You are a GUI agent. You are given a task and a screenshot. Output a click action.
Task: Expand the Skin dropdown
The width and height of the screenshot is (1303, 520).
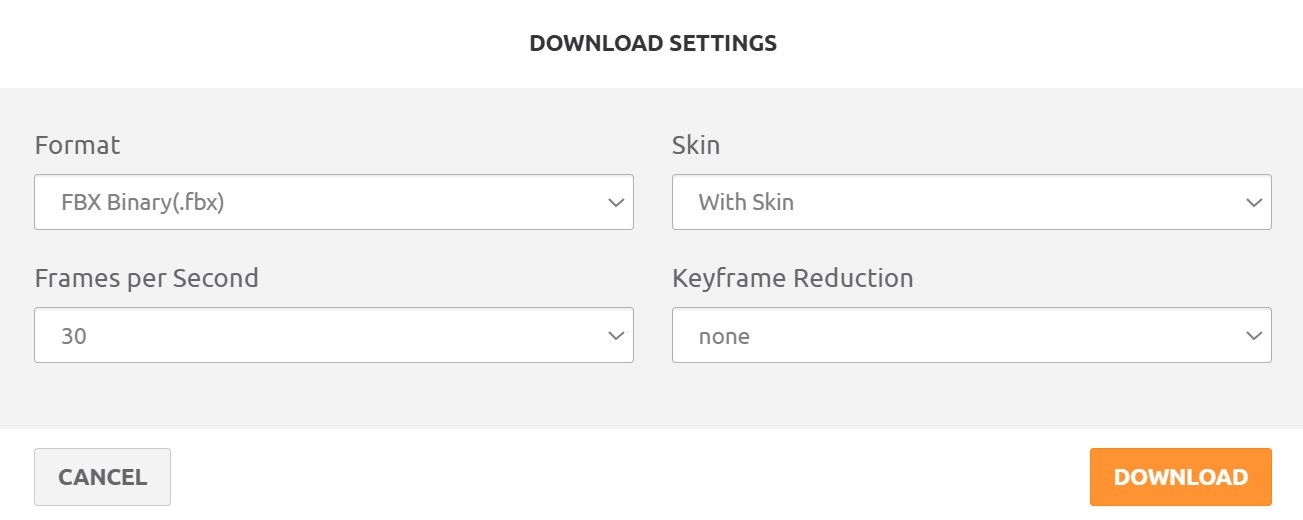coord(971,202)
